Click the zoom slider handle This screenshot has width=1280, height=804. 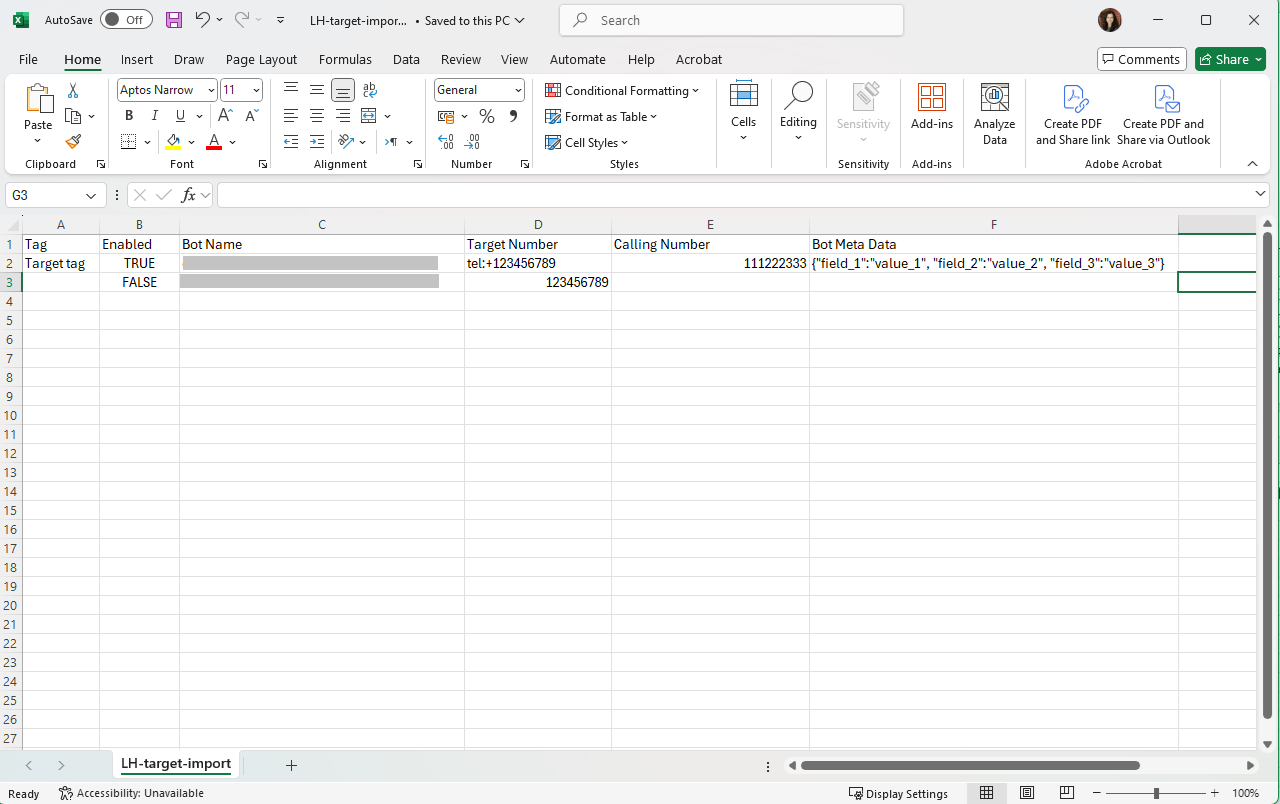pyautogui.click(x=1156, y=793)
